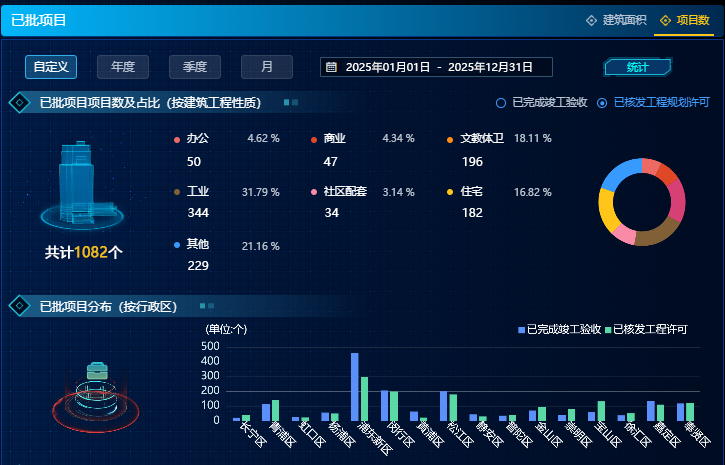Image resolution: width=725 pixels, height=465 pixels.
Task: Click the diamond icon on 建筑面积 tab
Action: [x=591, y=20]
